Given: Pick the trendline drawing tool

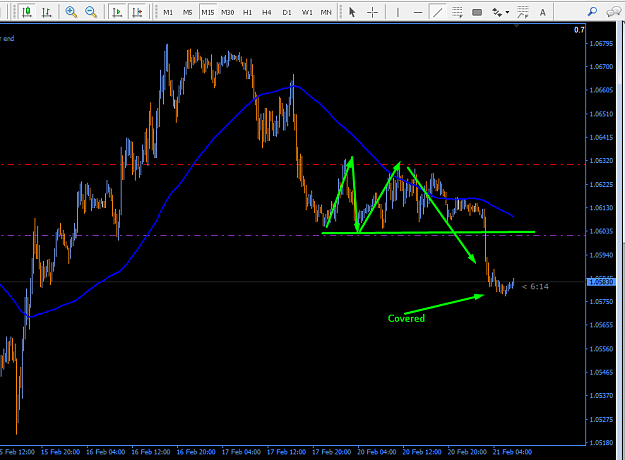Looking at the screenshot, I should click(437, 12).
